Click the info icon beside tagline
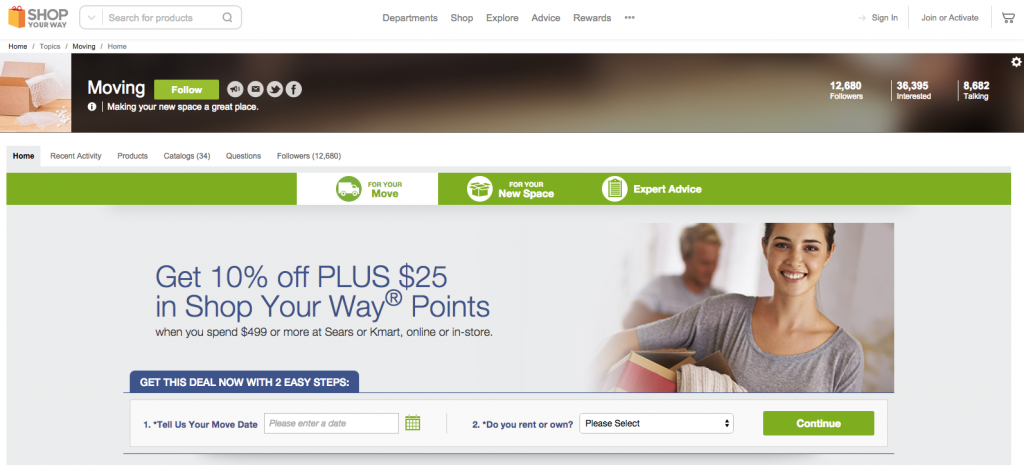 tap(92, 106)
